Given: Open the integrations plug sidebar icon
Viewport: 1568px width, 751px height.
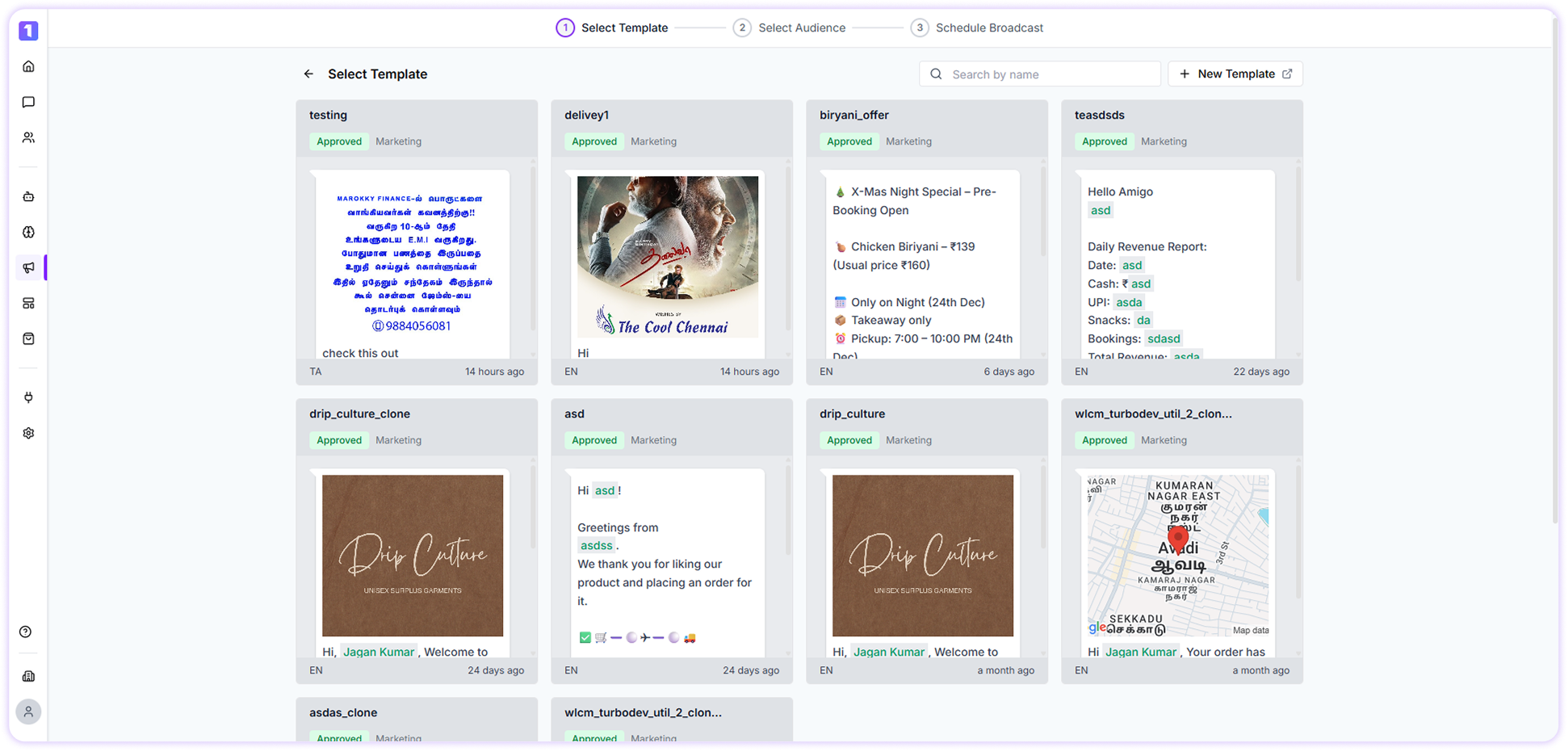Looking at the screenshot, I should [28, 397].
